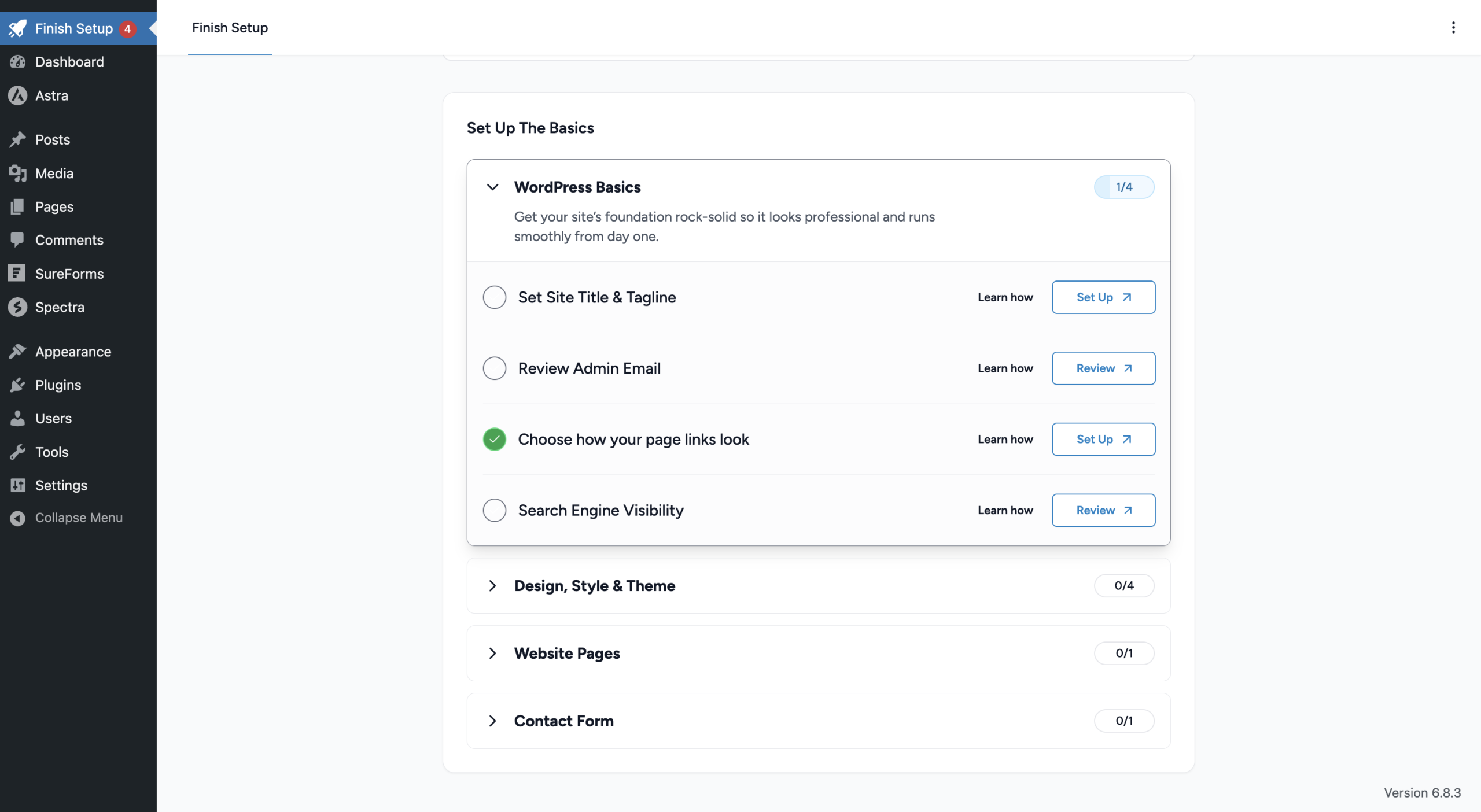Click the 1/4 progress badge
This screenshot has height=812, width=1481.
1123,187
